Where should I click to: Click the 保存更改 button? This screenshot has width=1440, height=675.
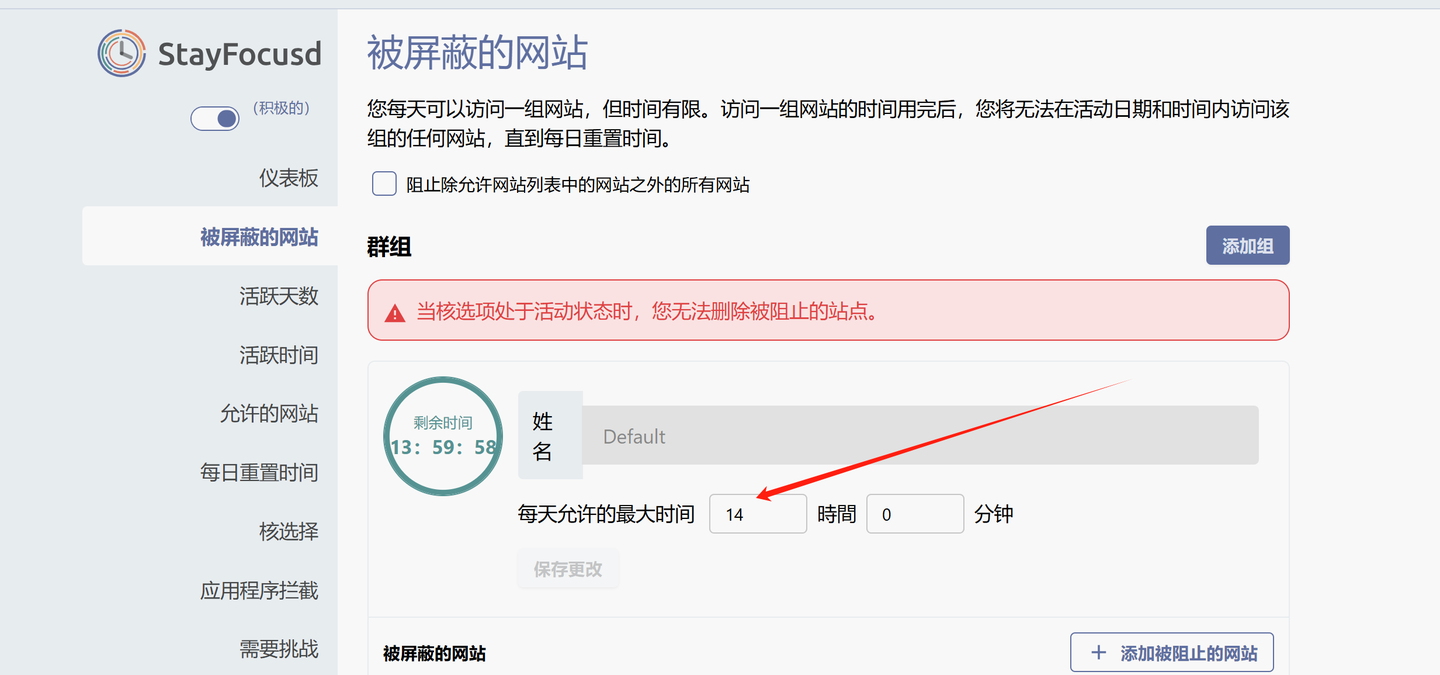(x=568, y=569)
